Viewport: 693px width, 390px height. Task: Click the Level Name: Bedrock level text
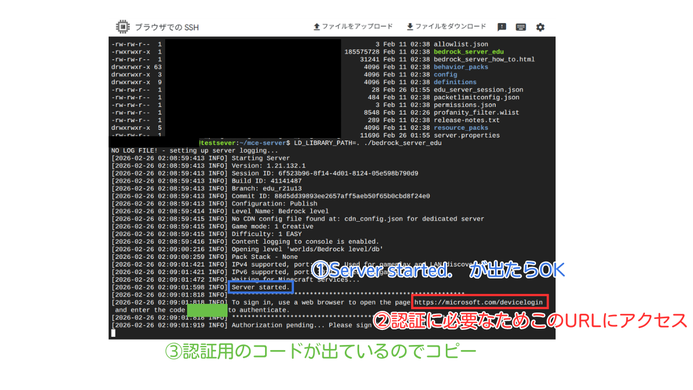(x=280, y=211)
